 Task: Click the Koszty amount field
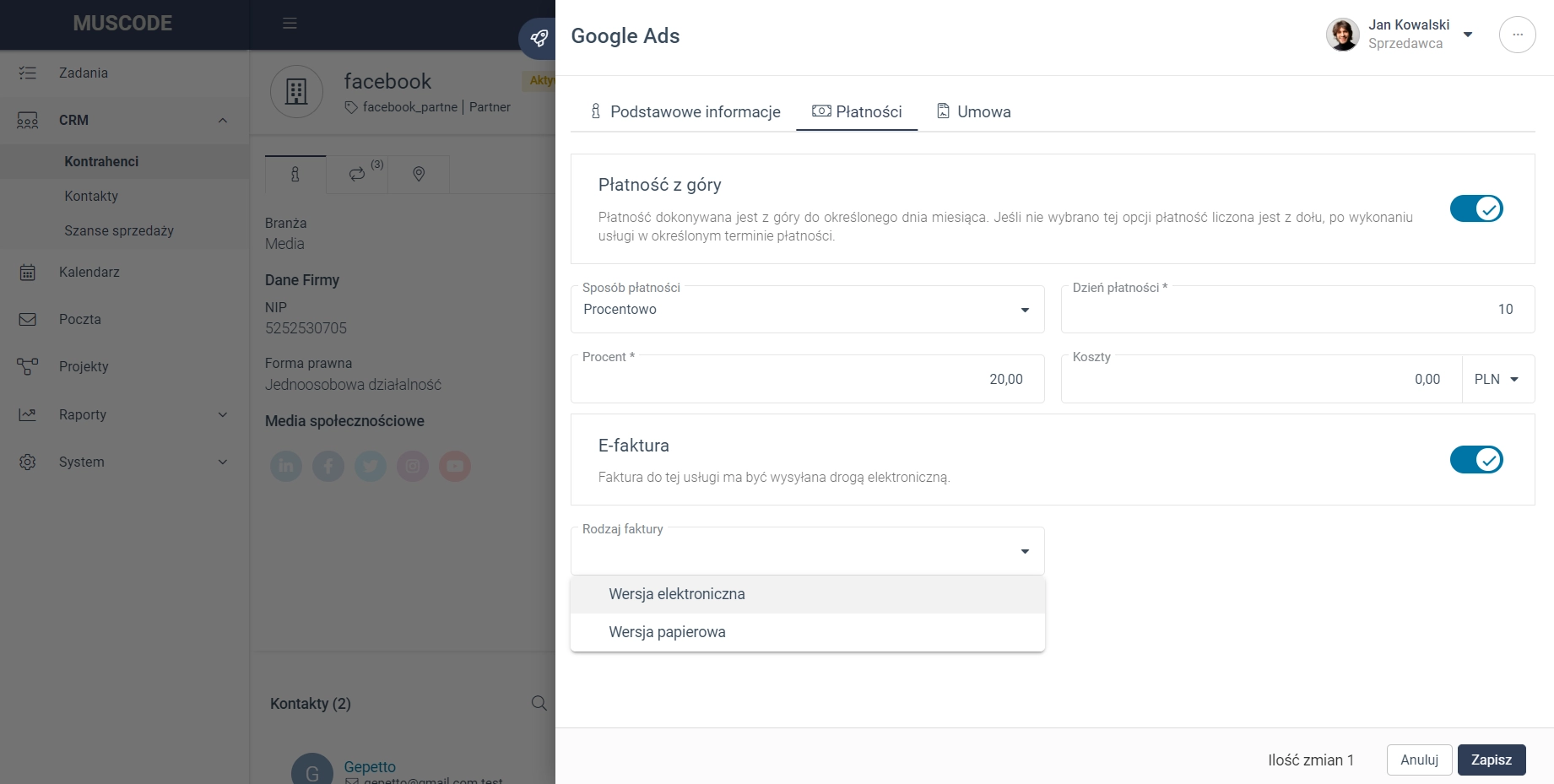pos(1261,379)
